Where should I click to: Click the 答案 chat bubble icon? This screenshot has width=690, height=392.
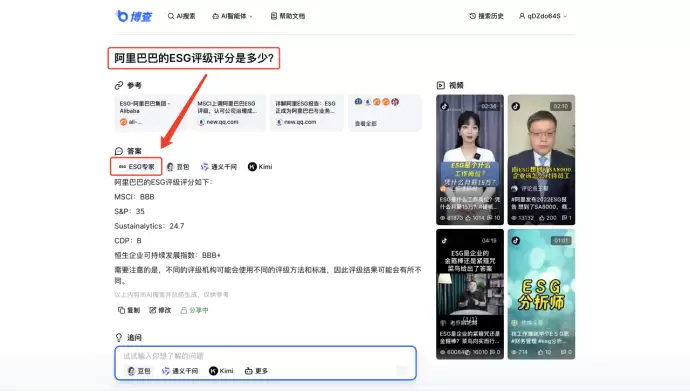[x=119, y=151]
